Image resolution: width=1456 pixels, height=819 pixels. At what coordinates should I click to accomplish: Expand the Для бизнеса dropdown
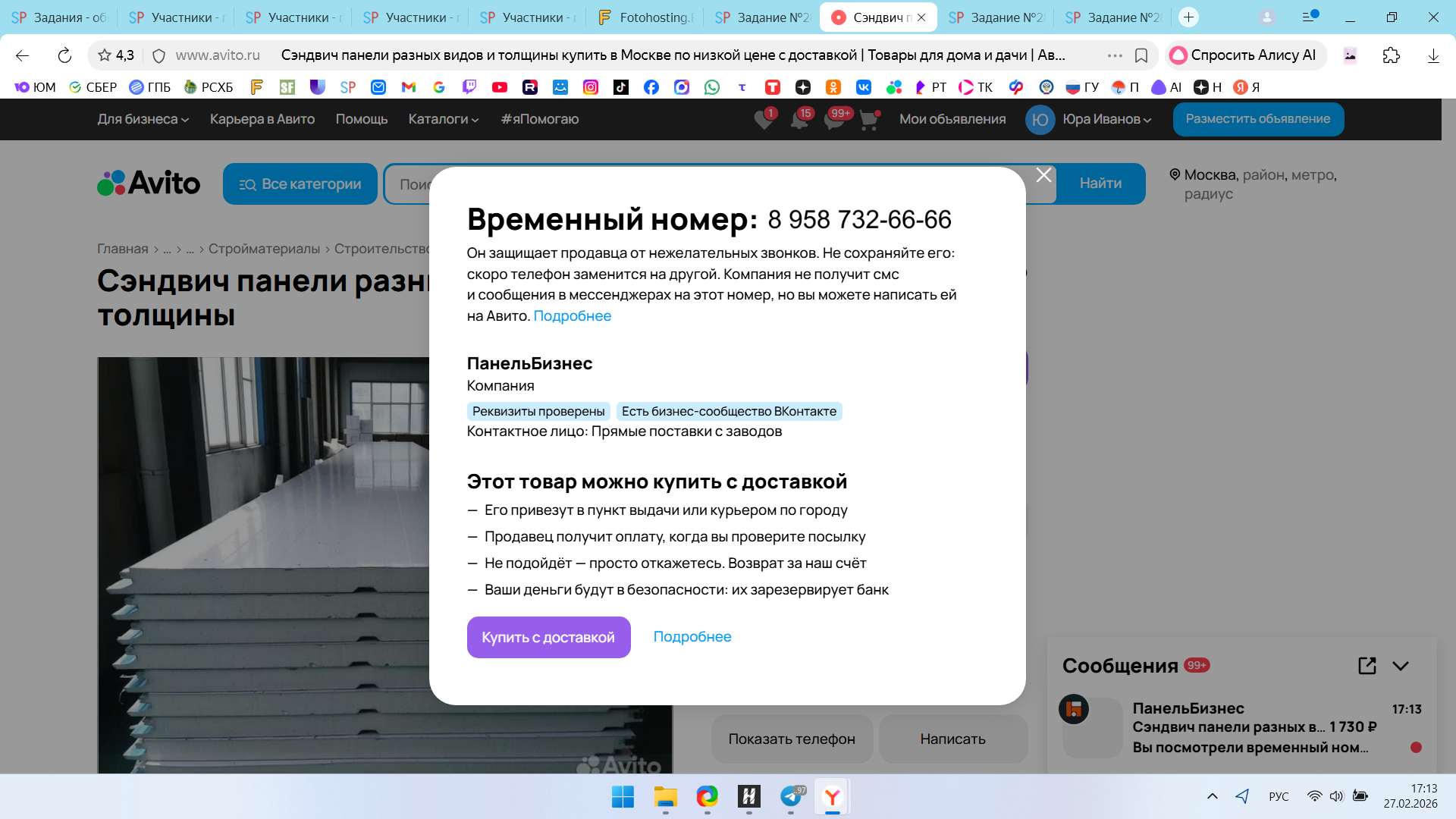143,119
